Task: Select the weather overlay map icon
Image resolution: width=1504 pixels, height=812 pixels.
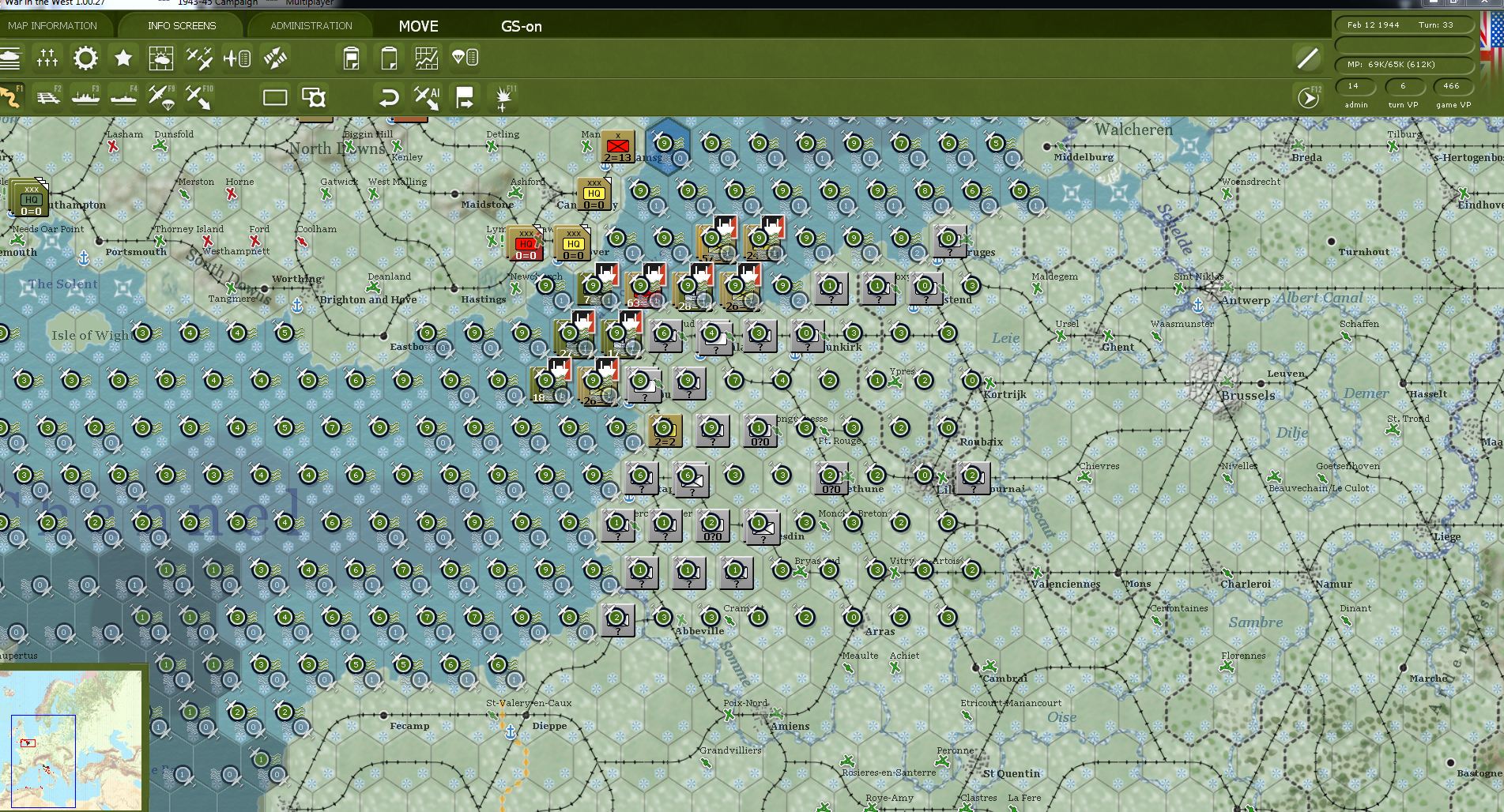Action: click(x=161, y=58)
